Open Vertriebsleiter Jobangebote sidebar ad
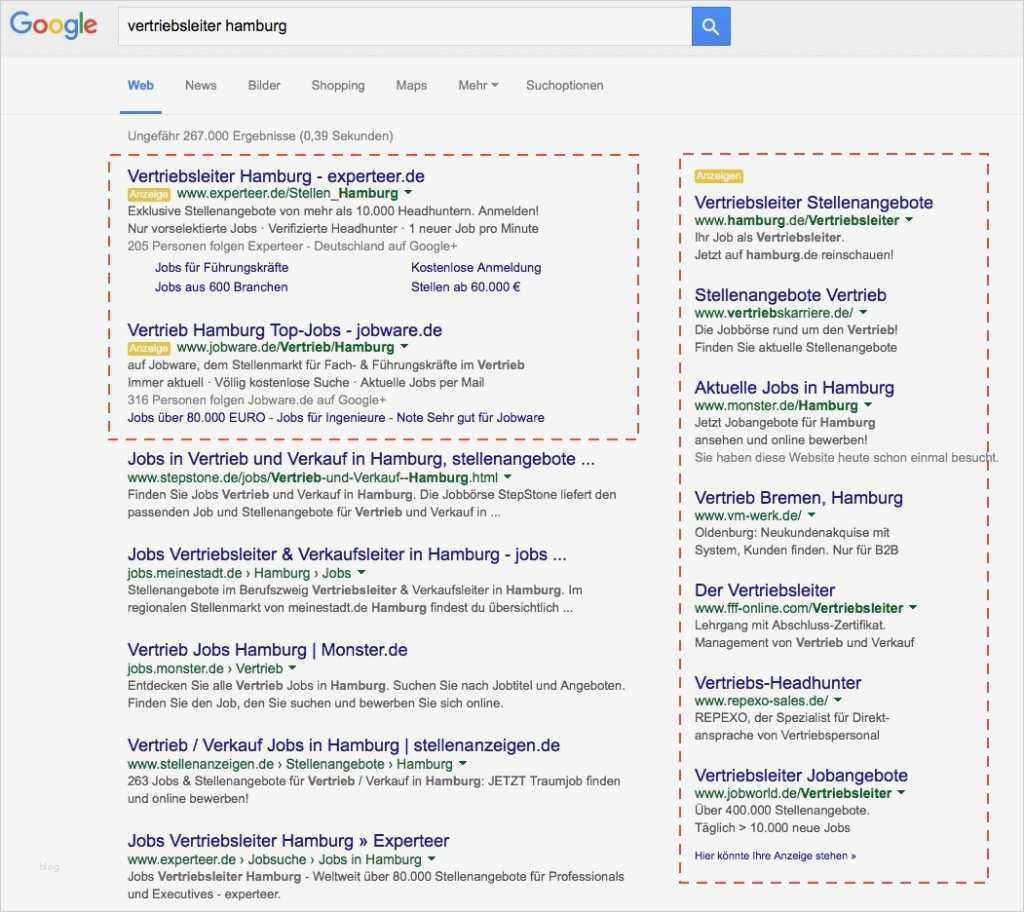 (801, 775)
